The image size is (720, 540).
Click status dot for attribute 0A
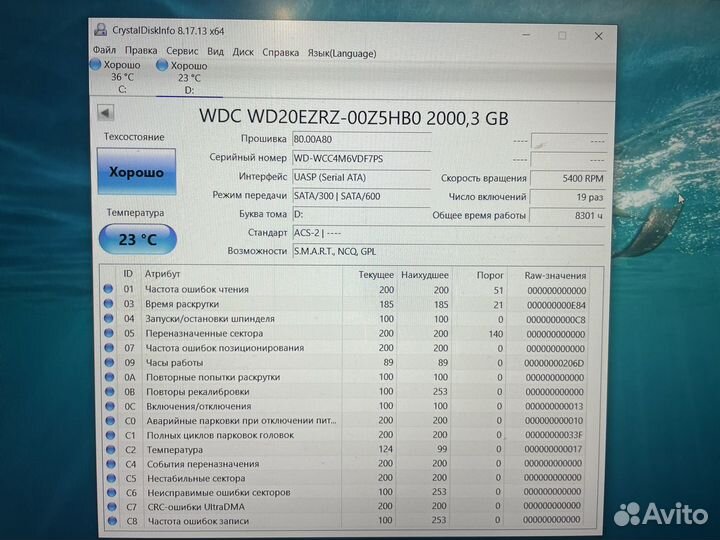coord(110,377)
